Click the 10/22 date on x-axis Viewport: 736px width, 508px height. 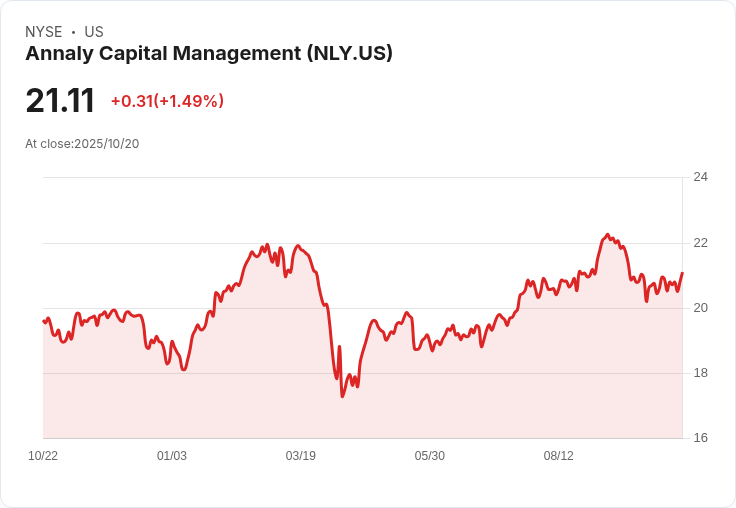[43, 456]
